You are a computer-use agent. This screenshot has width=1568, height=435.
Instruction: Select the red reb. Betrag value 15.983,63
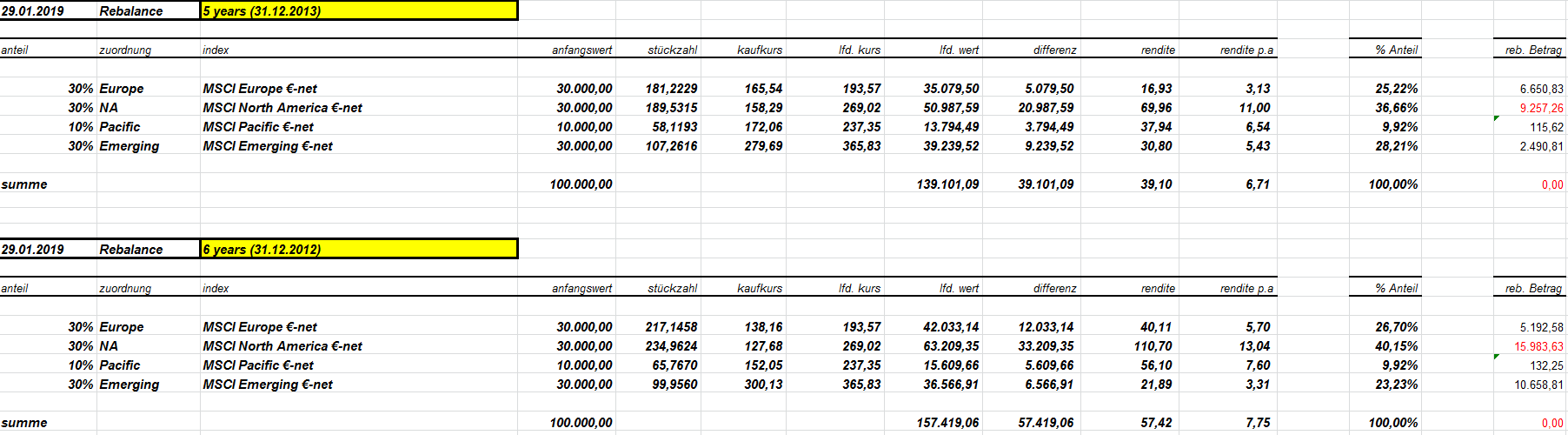(x=1538, y=346)
